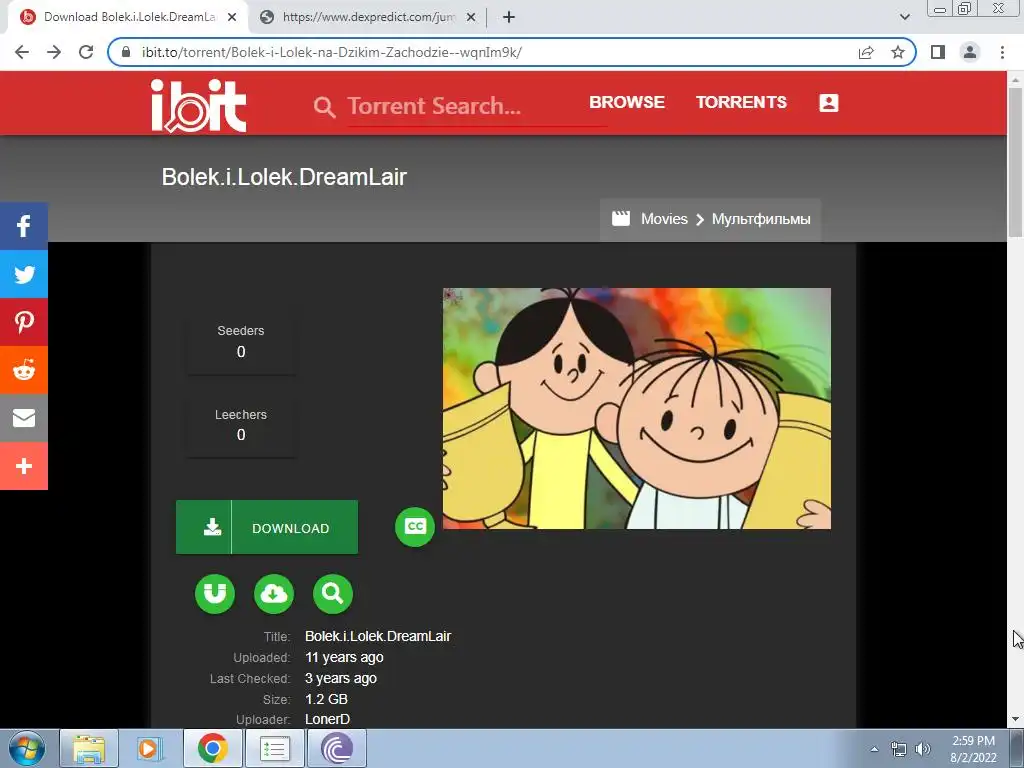Open the TORRENTS menu

[741, 103]
